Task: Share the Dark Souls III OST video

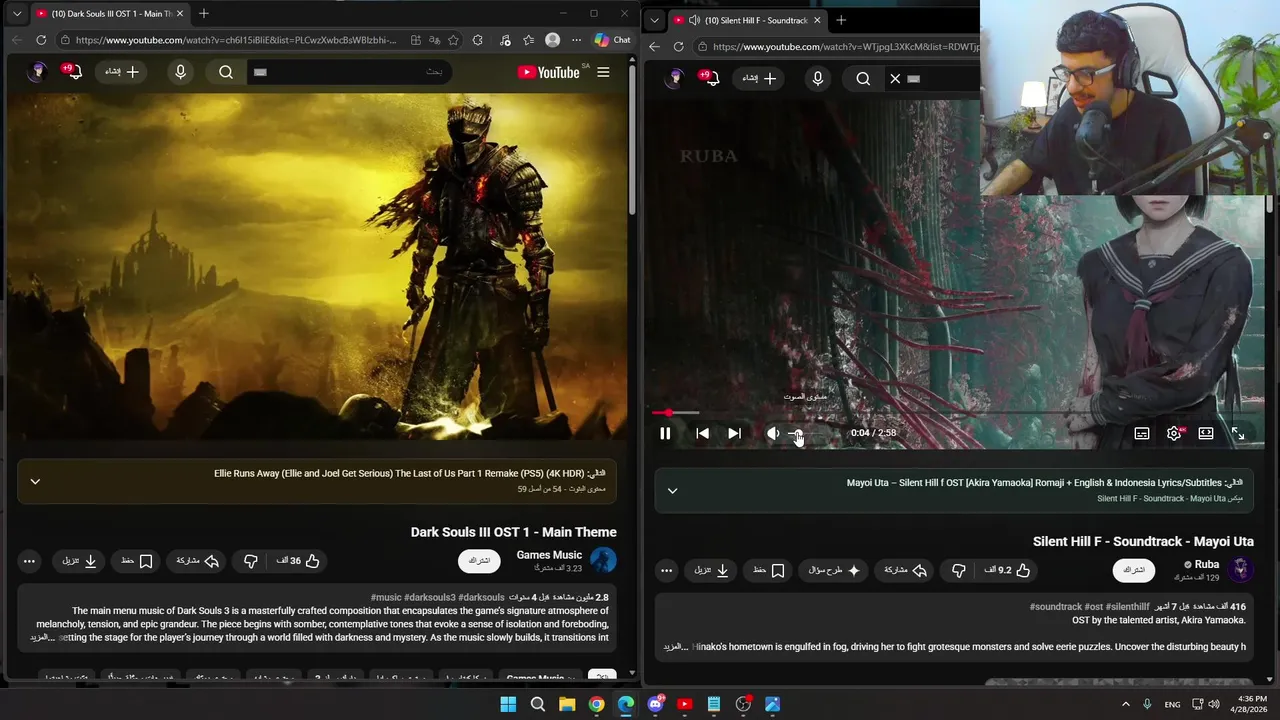Action: point(197,561)
